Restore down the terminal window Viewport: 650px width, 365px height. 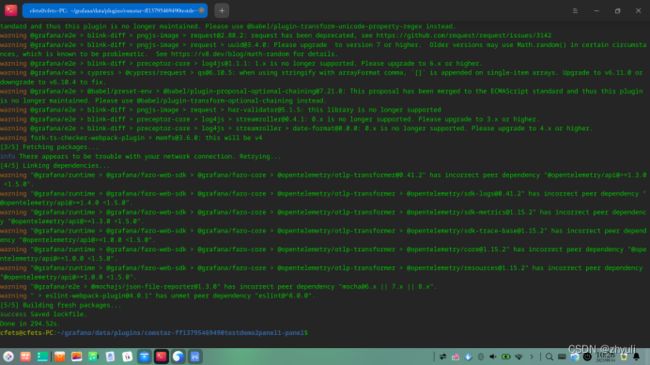[x=617, y=11]
